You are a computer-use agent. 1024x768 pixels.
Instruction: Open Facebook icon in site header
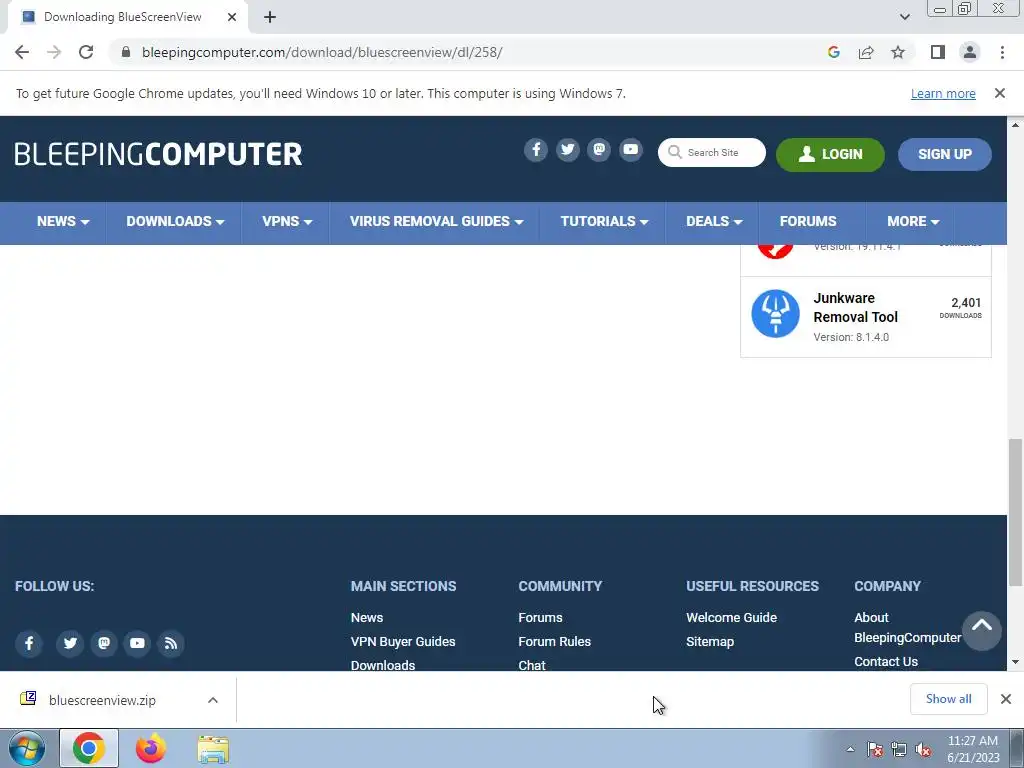tap(536, 150)
